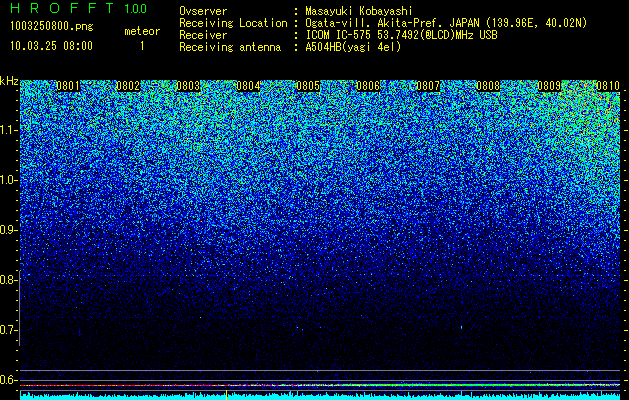The height and width of the screenshot is (400, 629).
Task: Click the Ovserver field label
Action: (203, 11)
